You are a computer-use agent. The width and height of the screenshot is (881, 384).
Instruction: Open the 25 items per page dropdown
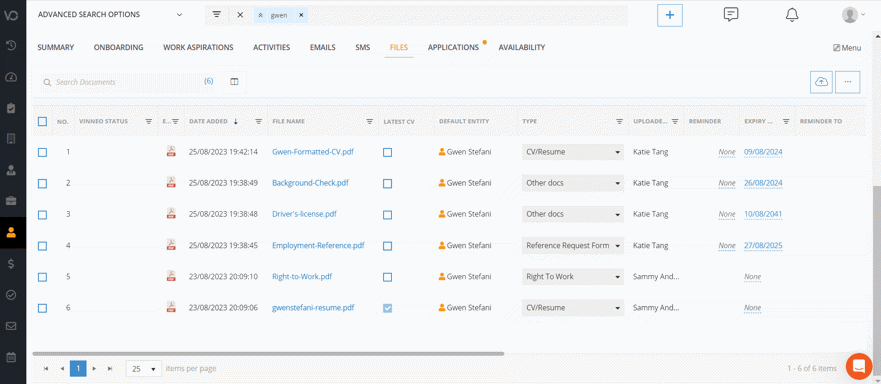(144, 369)
